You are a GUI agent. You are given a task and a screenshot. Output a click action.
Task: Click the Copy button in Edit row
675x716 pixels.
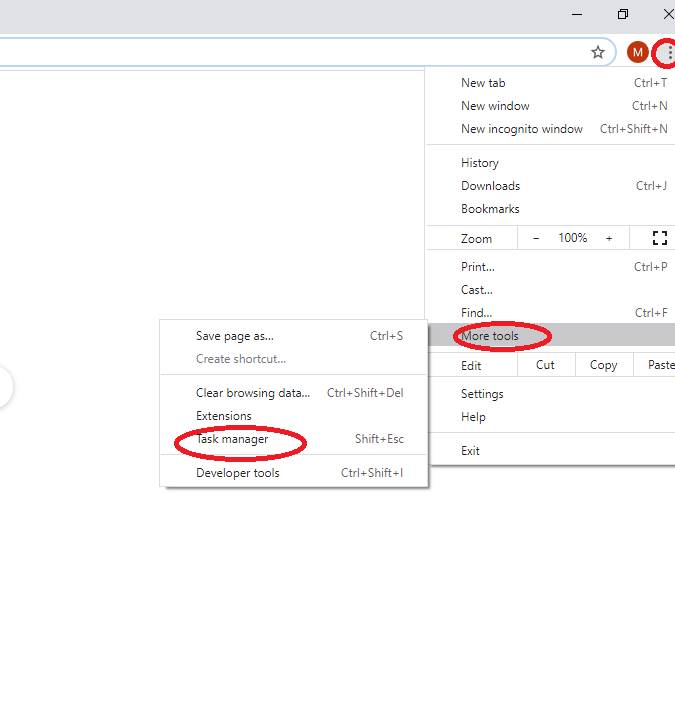click(x=603, y=365)
